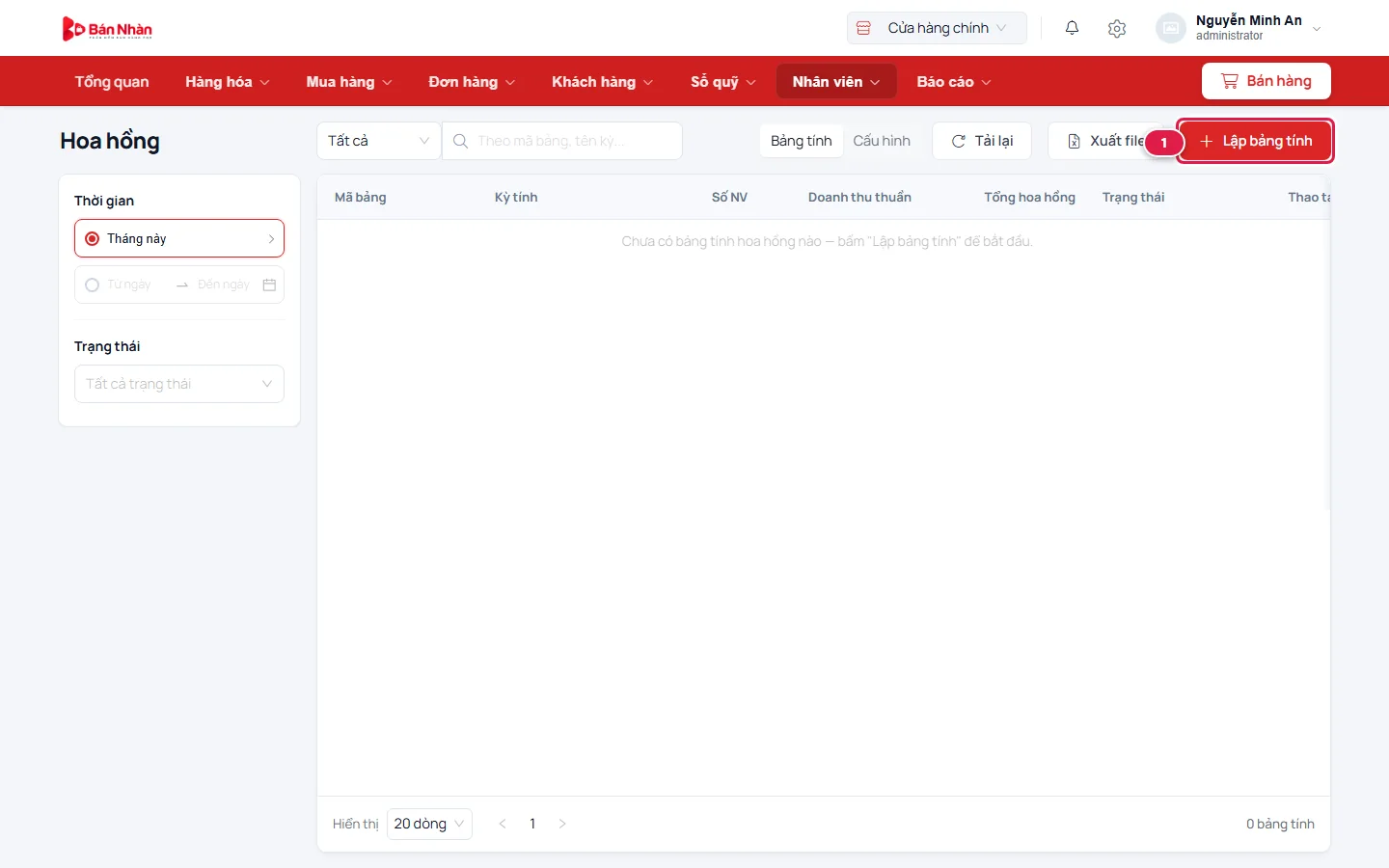Go to previous page arrow
This screenshot has height=868, width=1389.
(x=503, y=824)
